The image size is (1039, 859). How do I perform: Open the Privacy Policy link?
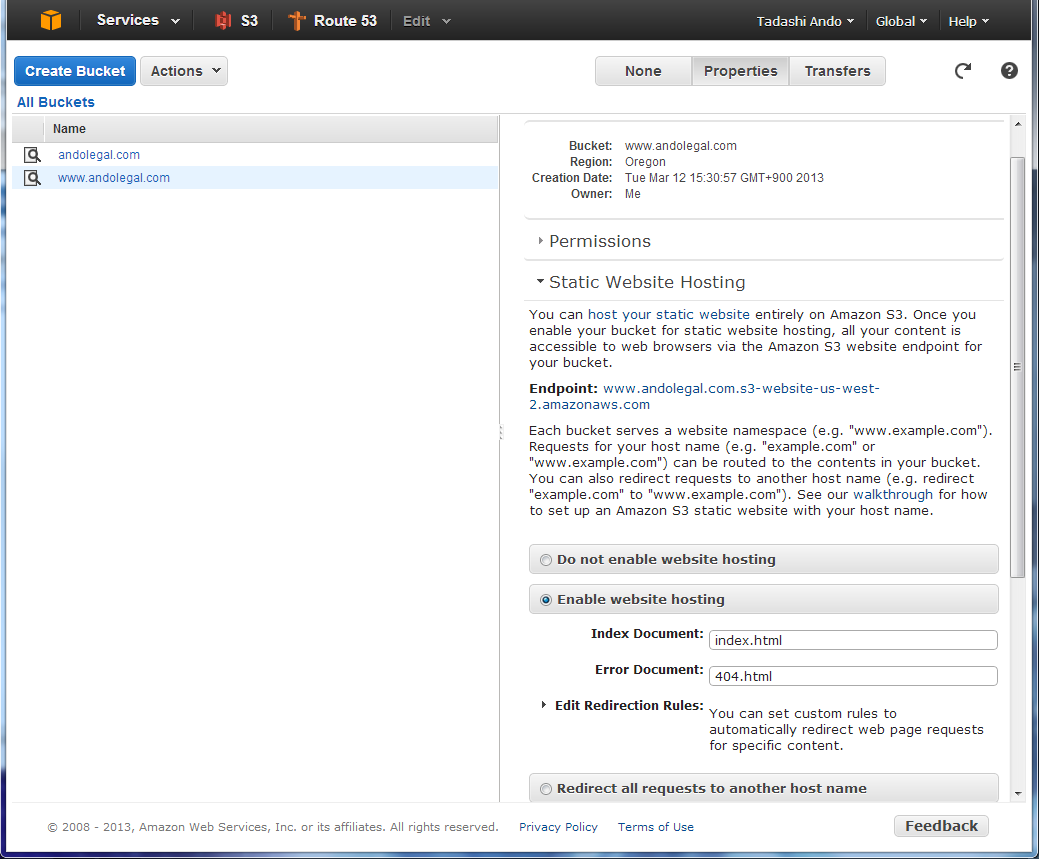[x=558, y=827]
